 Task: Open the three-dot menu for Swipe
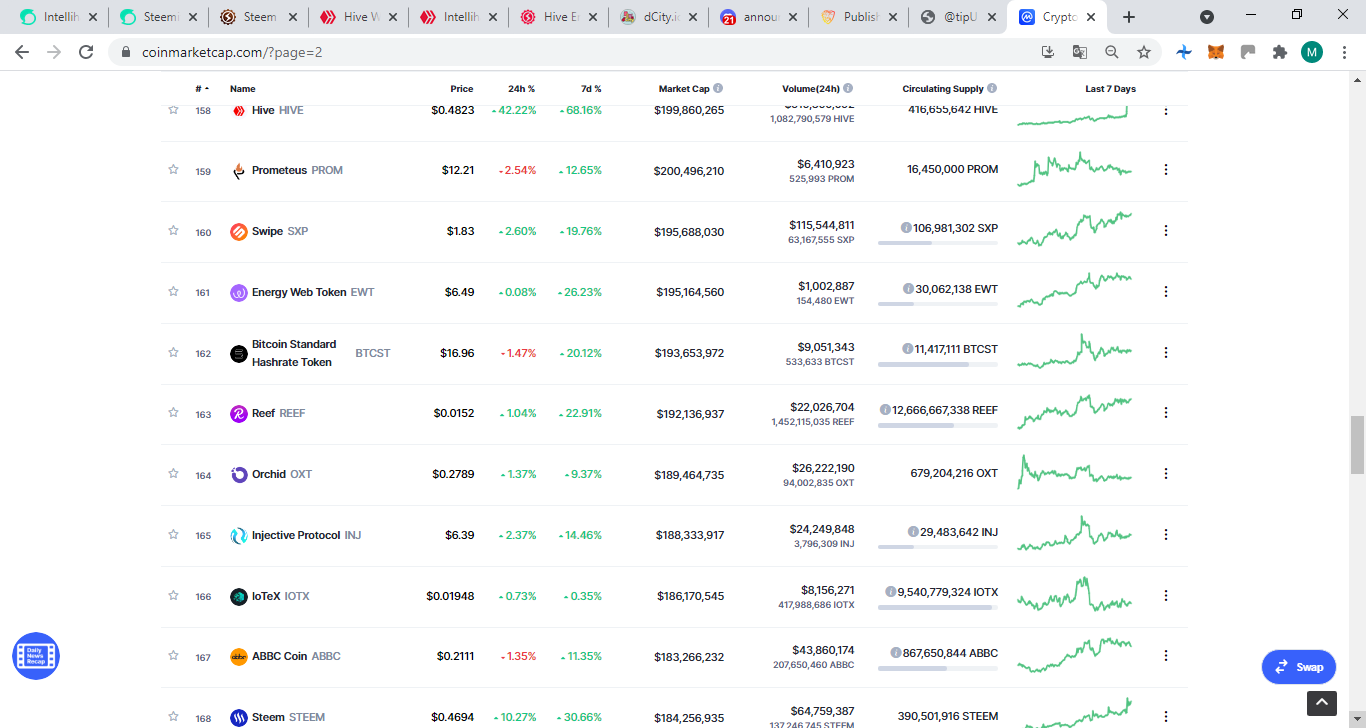[1165, 231]
